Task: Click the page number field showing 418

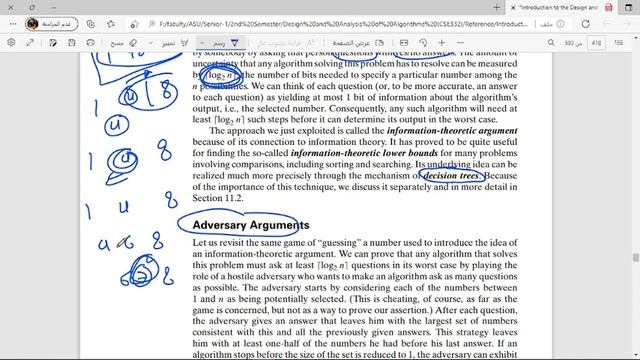Action: 596,43
